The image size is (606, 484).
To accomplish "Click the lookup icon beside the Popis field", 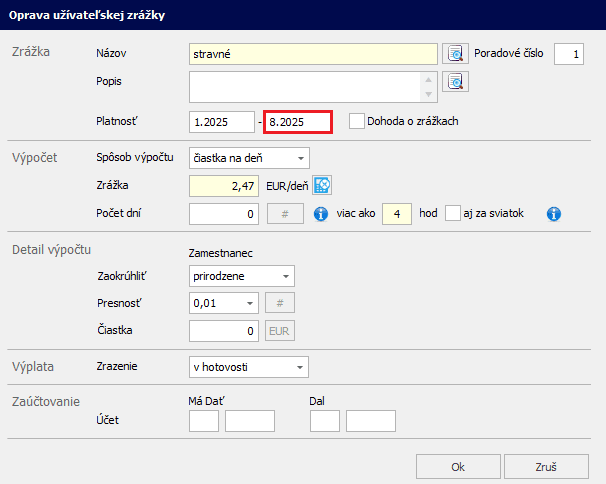I will tap(455, 82).
